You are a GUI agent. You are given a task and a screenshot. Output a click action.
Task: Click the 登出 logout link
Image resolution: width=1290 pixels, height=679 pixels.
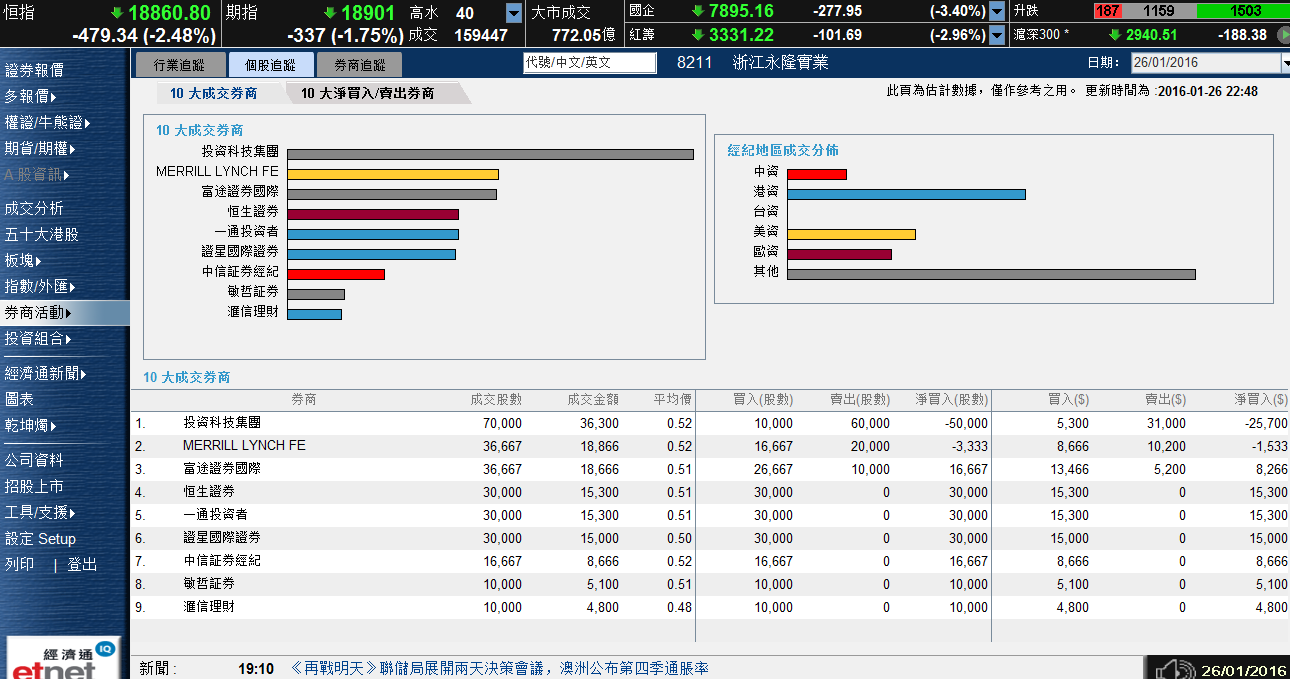tap(82, 564)
